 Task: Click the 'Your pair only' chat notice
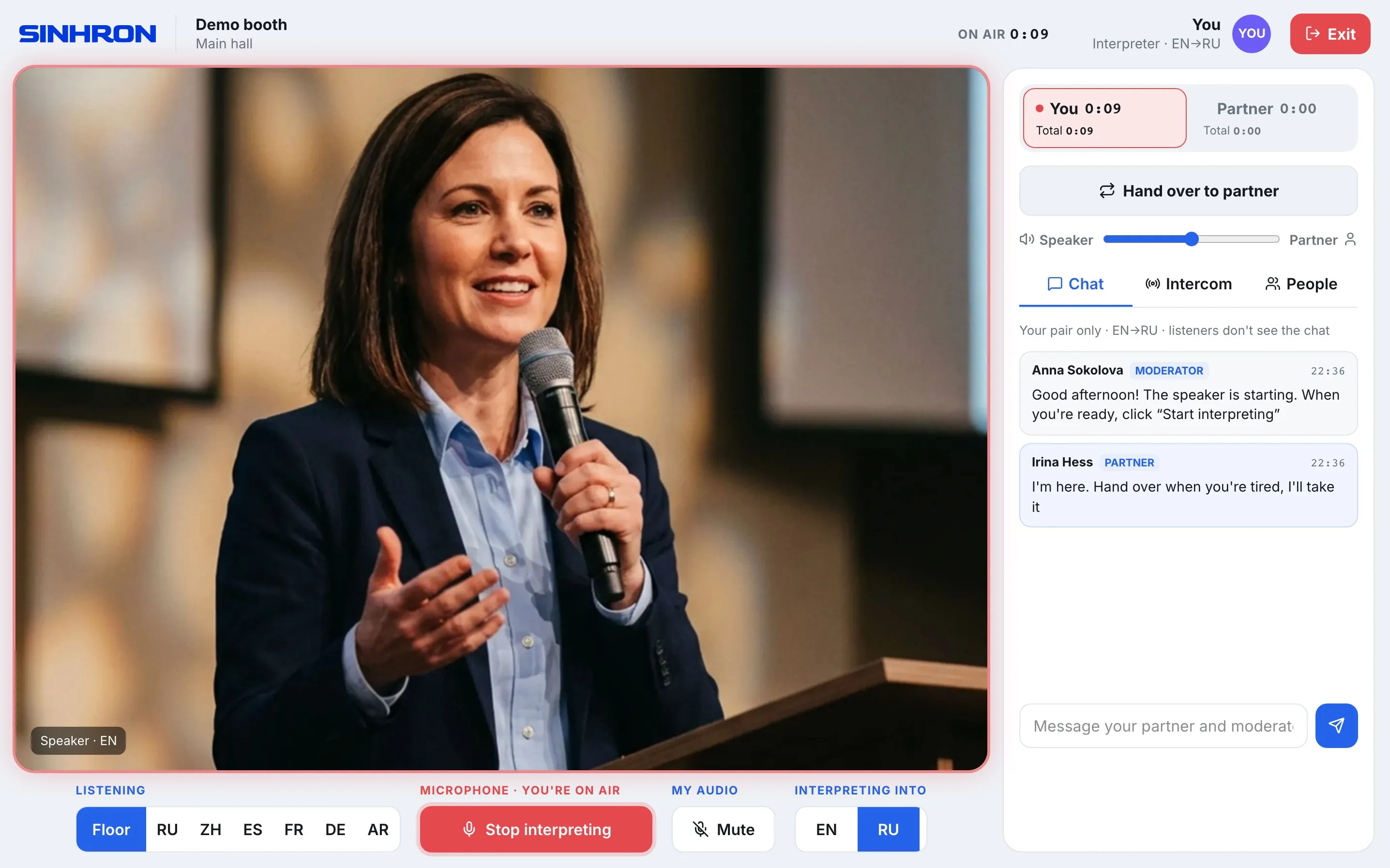pos(1174,330)
